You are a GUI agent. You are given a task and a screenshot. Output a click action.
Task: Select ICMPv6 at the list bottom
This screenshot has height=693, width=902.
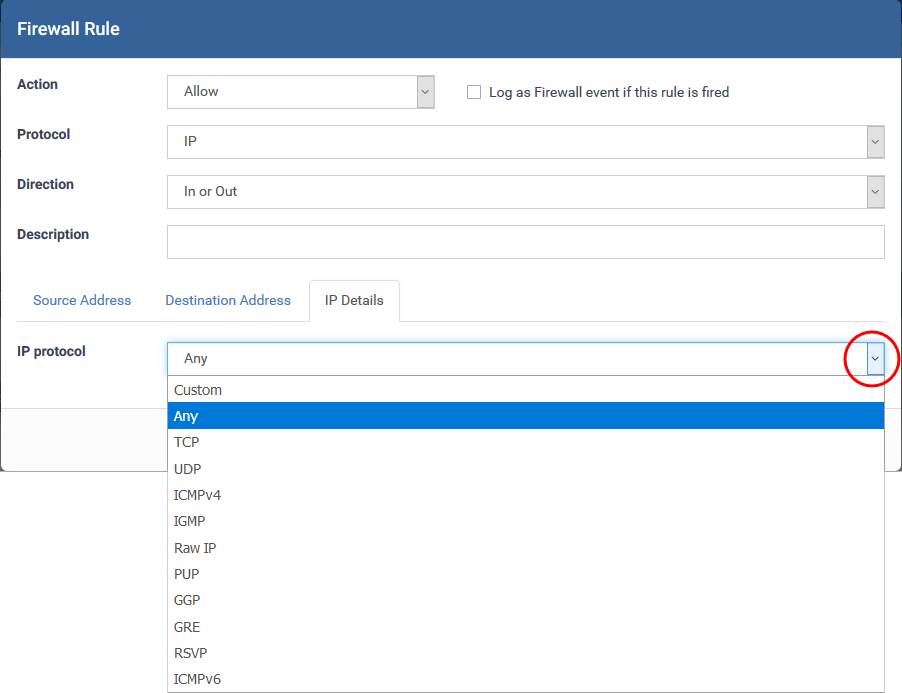pyautogui.click(x=526, y=679)
